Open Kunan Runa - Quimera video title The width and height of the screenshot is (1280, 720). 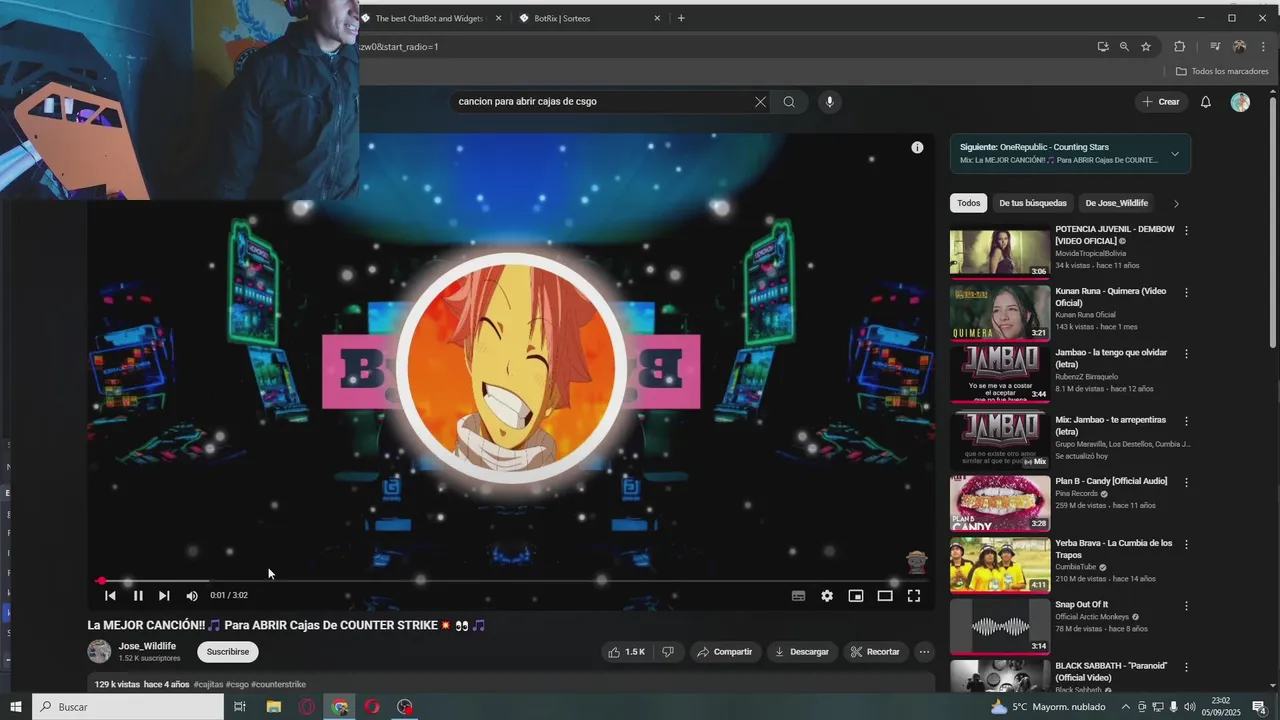point(1111,297)
